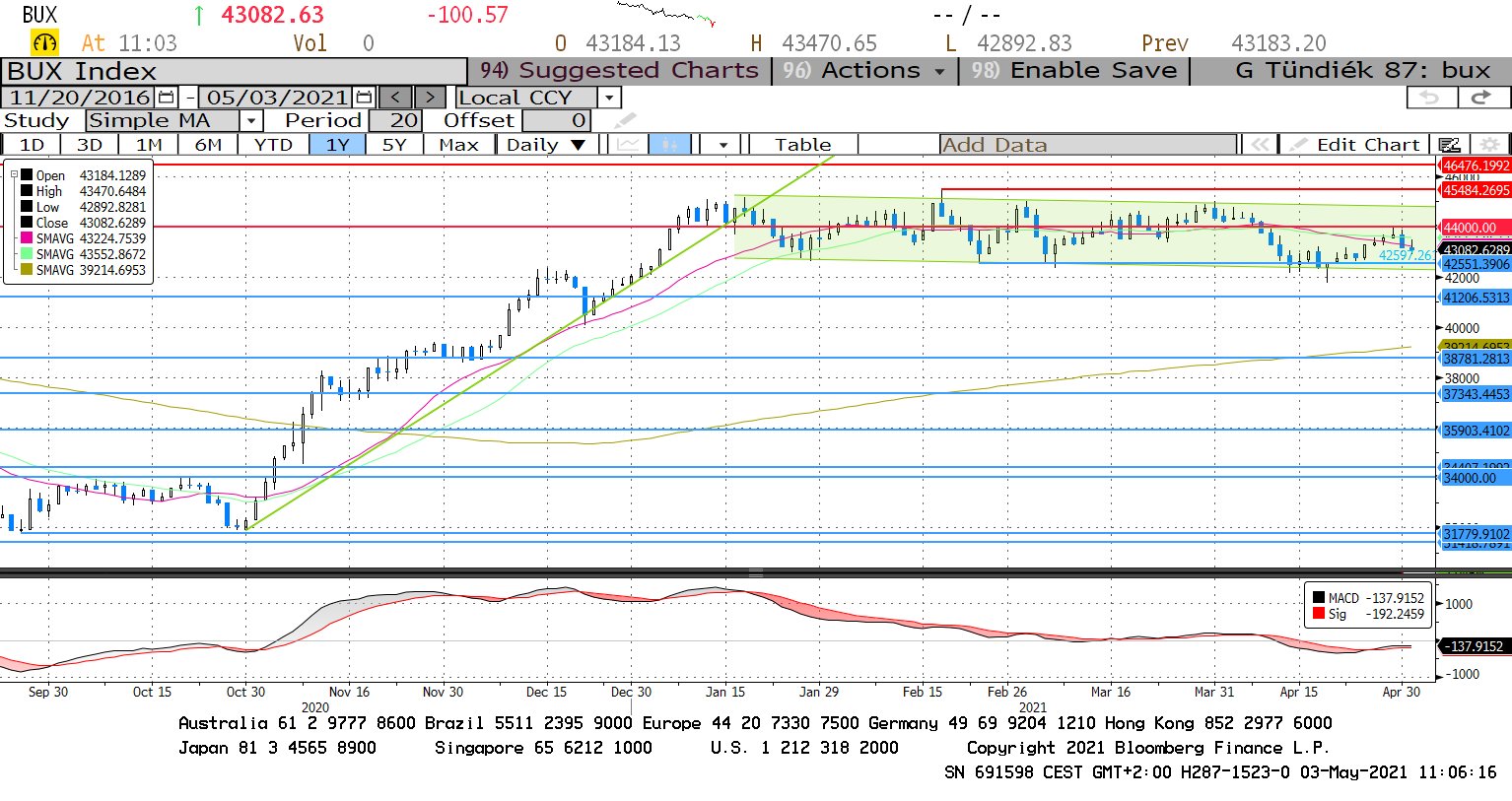Click the black High legend swatch
This screenshot has width=1512, height=801.
[27, 191]
